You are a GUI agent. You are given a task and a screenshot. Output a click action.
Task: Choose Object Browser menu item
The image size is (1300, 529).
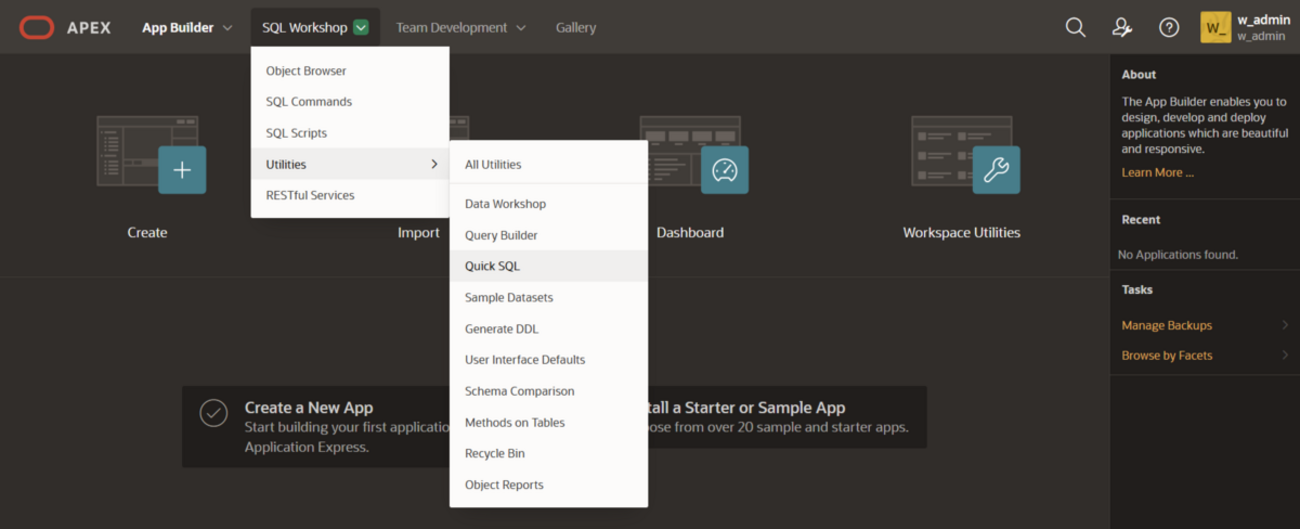tap(306, 71)
